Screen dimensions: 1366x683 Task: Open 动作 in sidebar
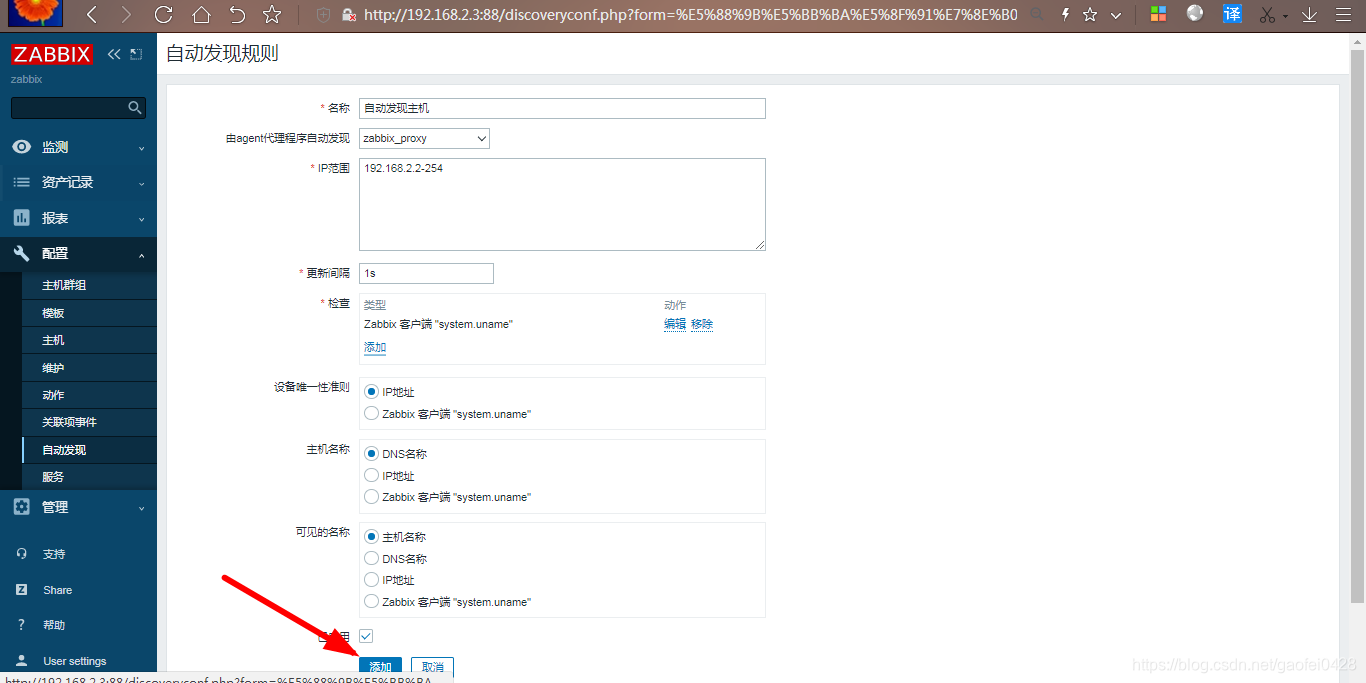point(53,395)
